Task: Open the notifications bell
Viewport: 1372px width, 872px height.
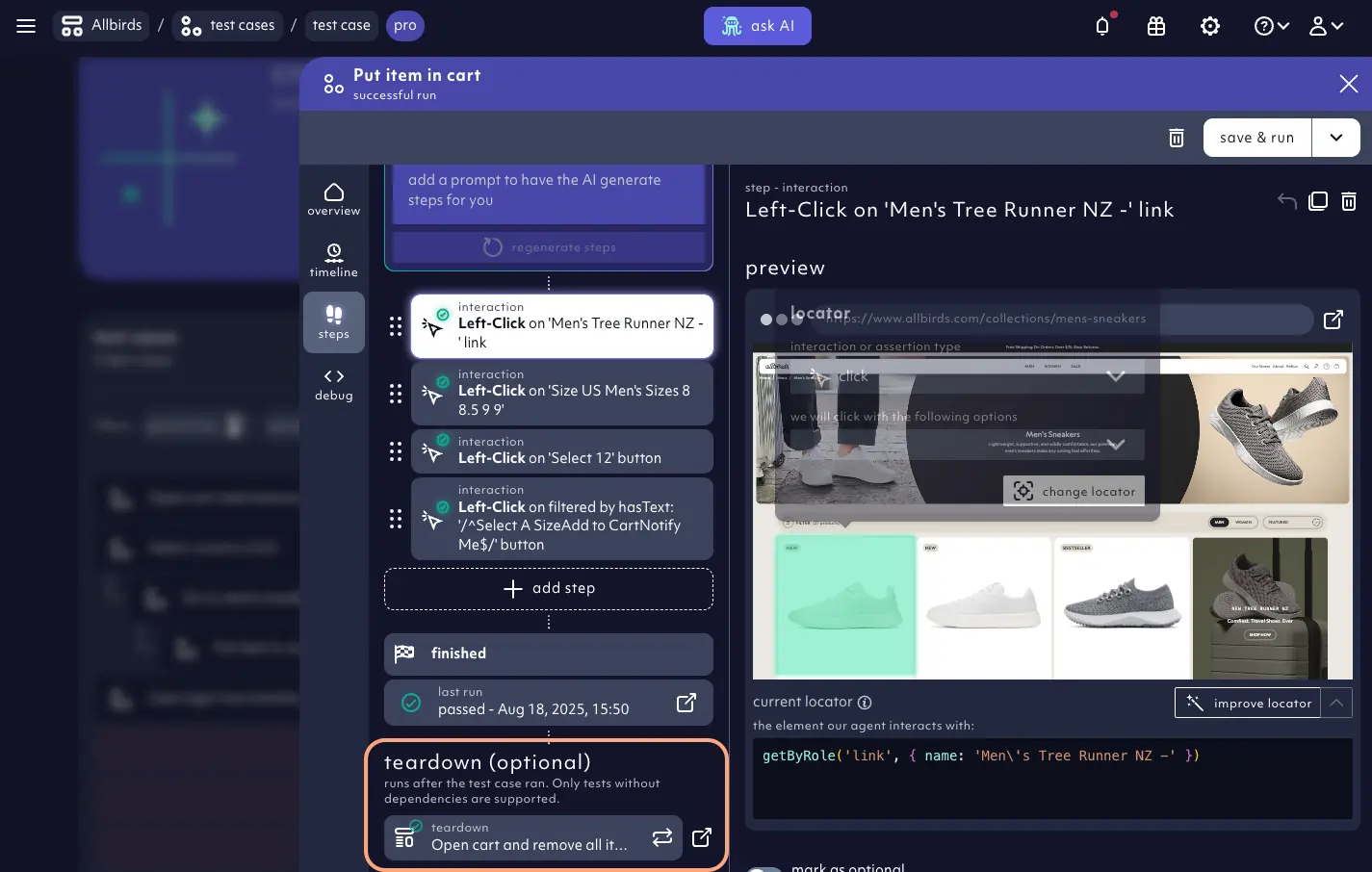Action: pyautogui.click(x=1102, y=26)
